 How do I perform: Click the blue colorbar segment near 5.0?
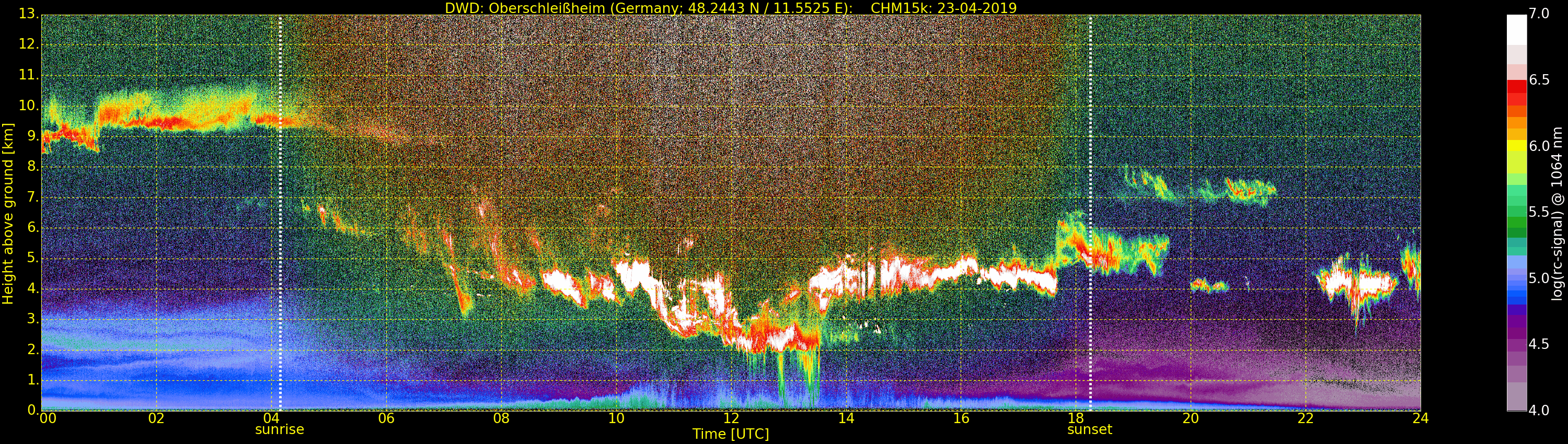point(1516,285)
